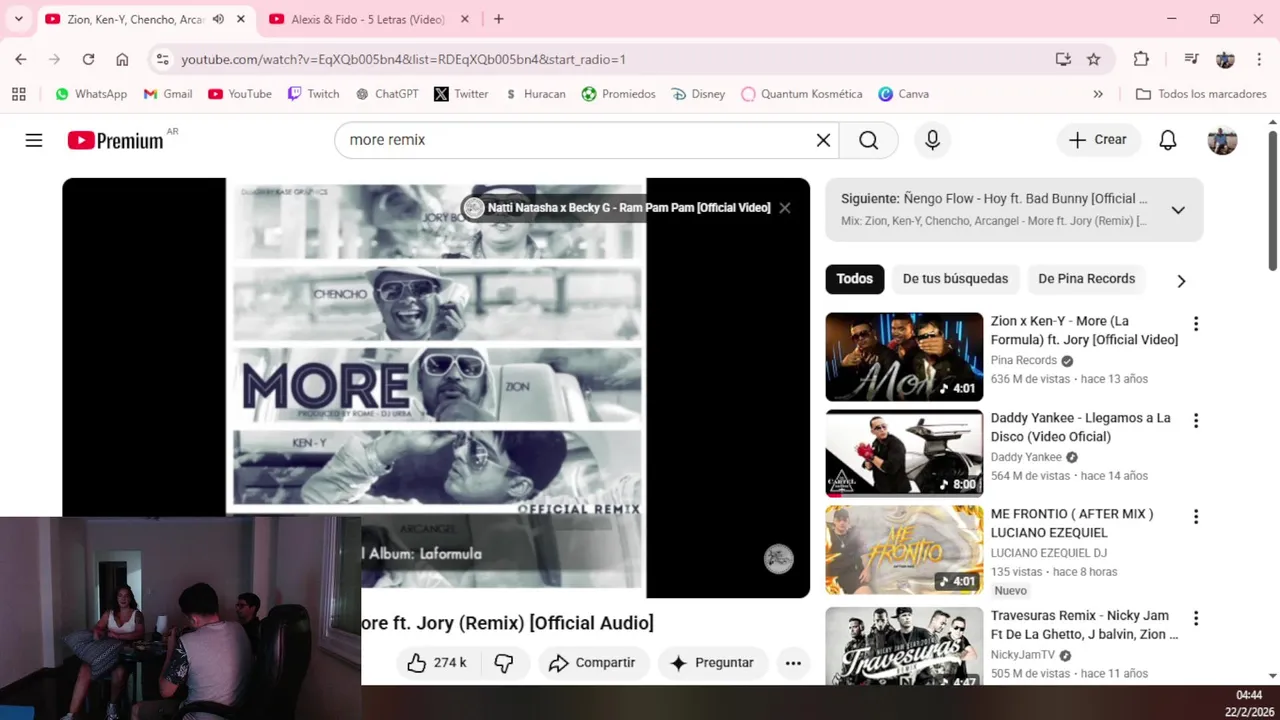Visit the LUCIANO EZEQUIEL DJ channel
The height and width of the screenshot is (720, 1280).
click(x=1049, y=553)
